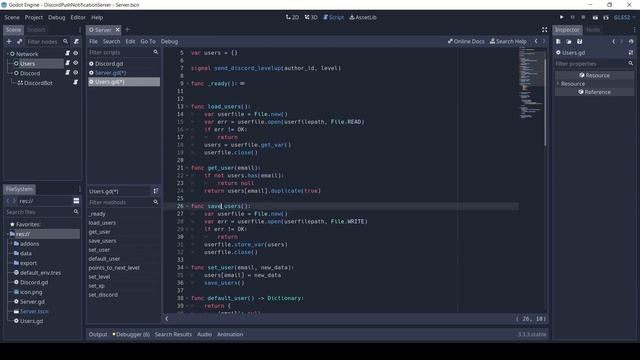This screenshot has height=360, width=640.
Task: Focus the Filter properties field
Action: pyautogui.click(x=591, y=64)
